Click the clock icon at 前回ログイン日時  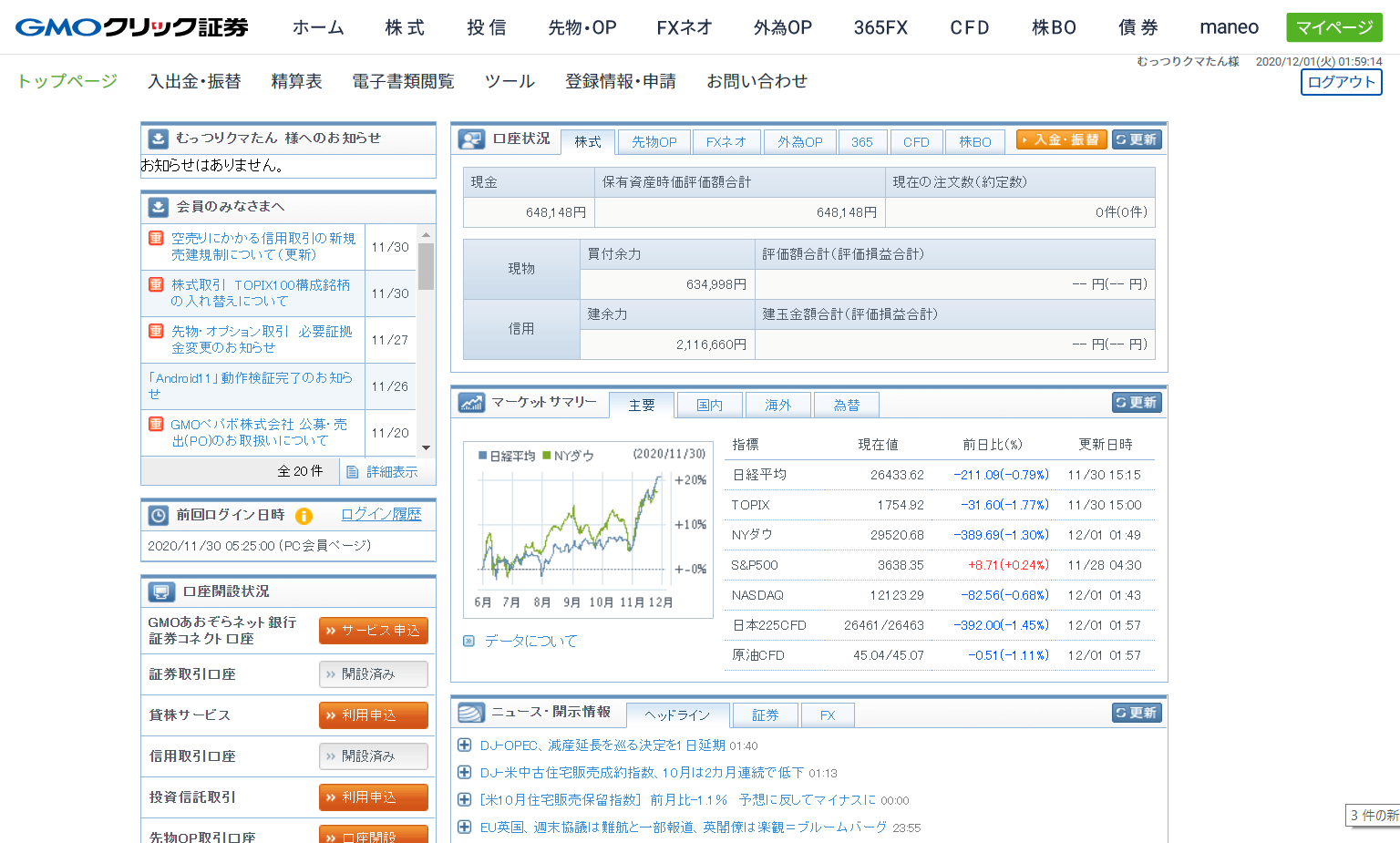[x=158, y=516]
